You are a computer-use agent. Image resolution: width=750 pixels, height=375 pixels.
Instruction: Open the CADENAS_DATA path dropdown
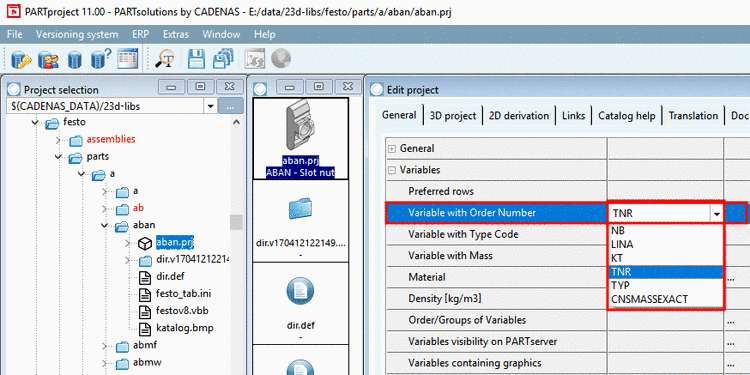click(210, 106)
